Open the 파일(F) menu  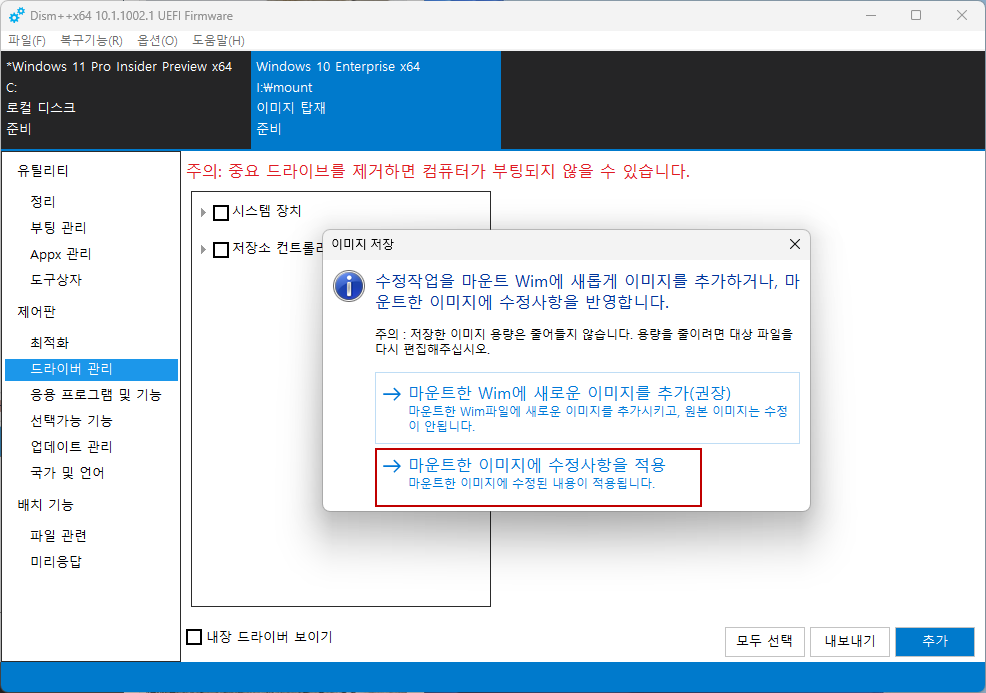(x=26, y=40)
